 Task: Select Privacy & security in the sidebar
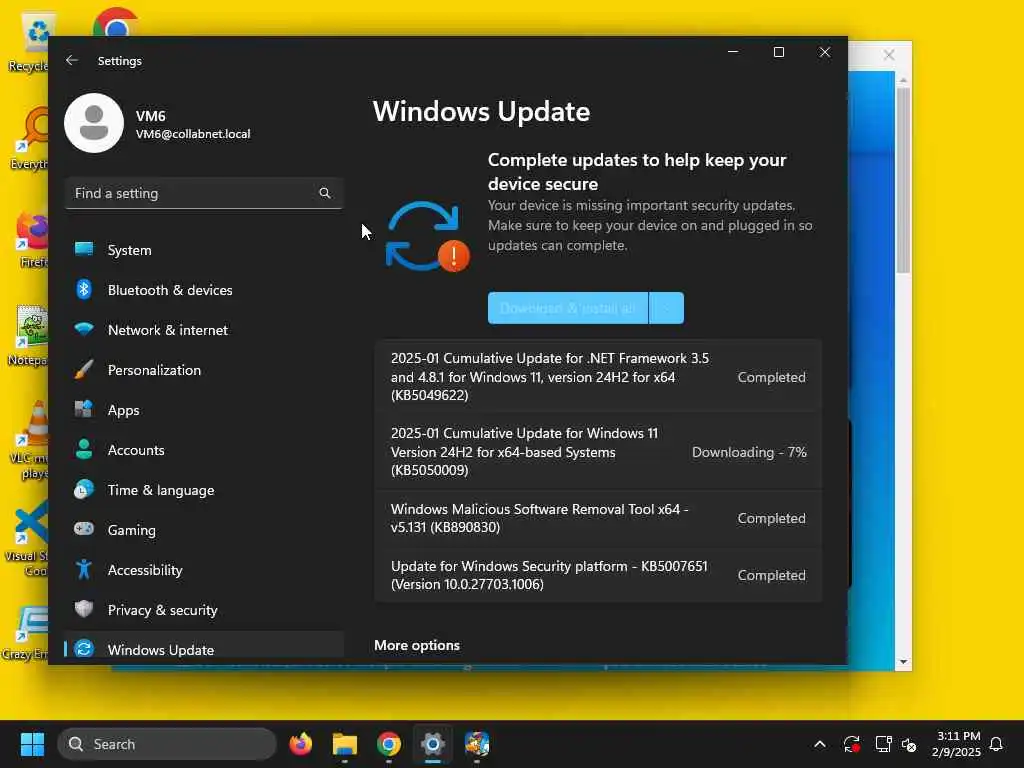(204, 609)
